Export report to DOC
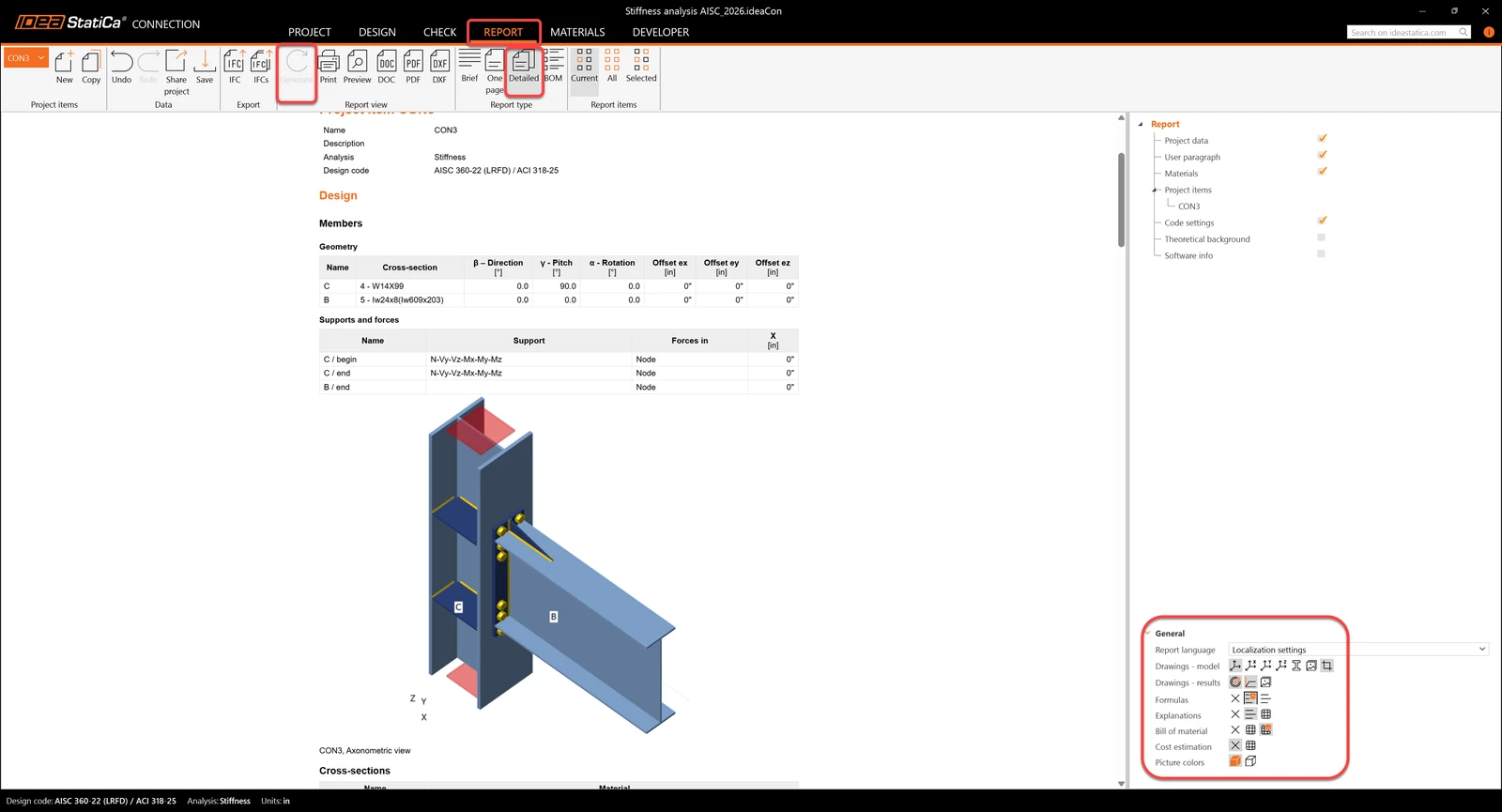Image resolution: width=1502 pixels, height=812 pixels. pyautogui.click(x=387, y=68)
